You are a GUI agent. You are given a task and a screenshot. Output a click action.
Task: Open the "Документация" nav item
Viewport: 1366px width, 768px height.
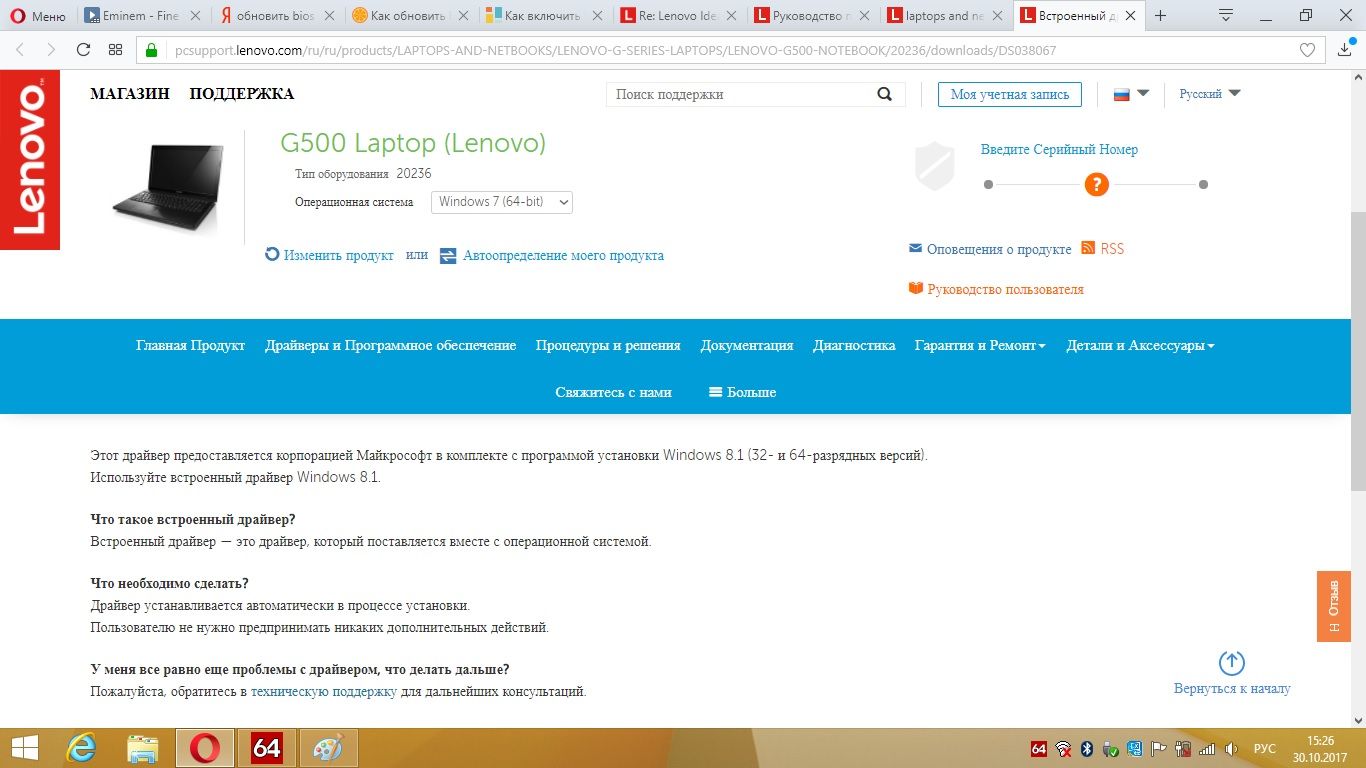[747, 345]
